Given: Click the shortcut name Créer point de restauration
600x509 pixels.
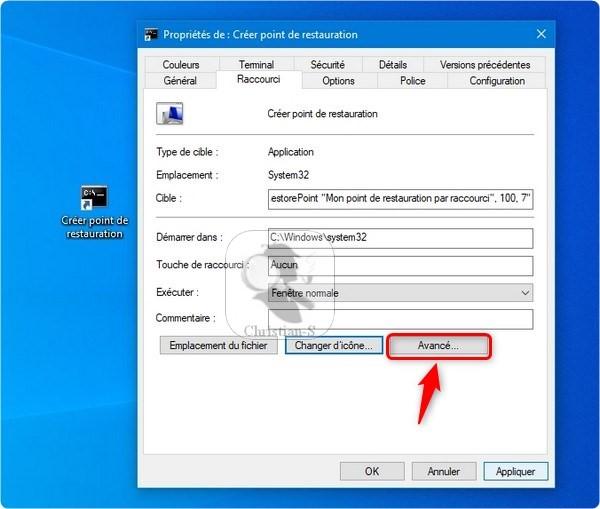Looking at the screenshot, I should (322, 114).
